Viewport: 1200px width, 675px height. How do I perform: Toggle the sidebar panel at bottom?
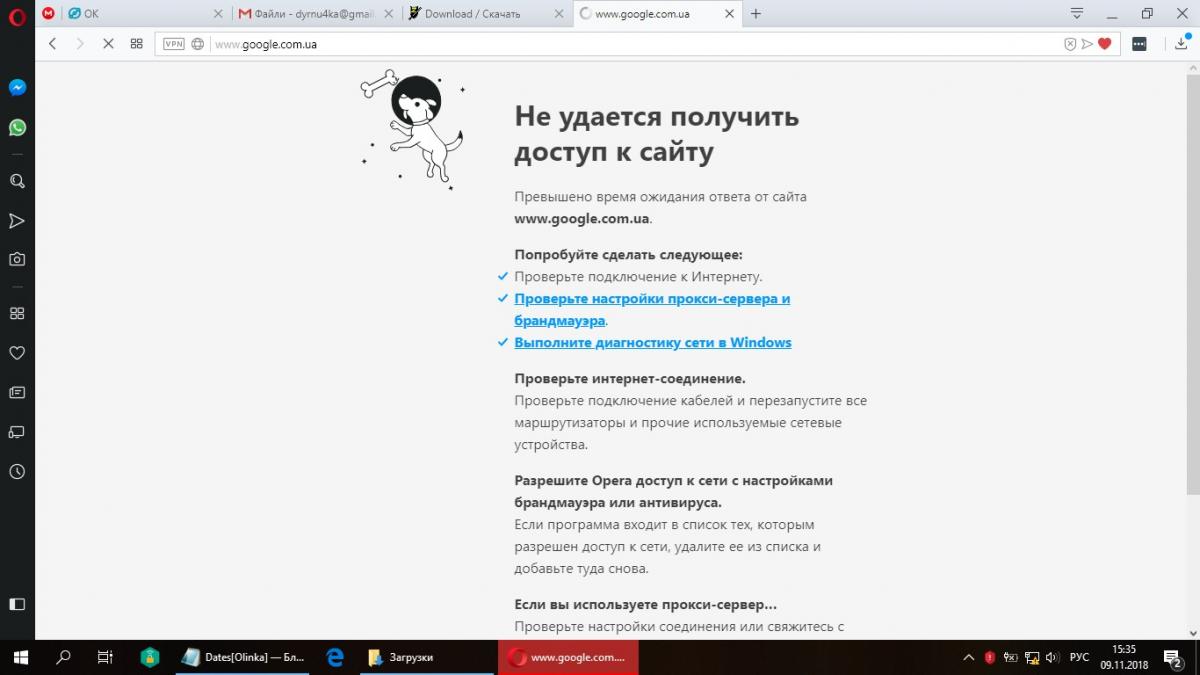[x=17, y=604]
